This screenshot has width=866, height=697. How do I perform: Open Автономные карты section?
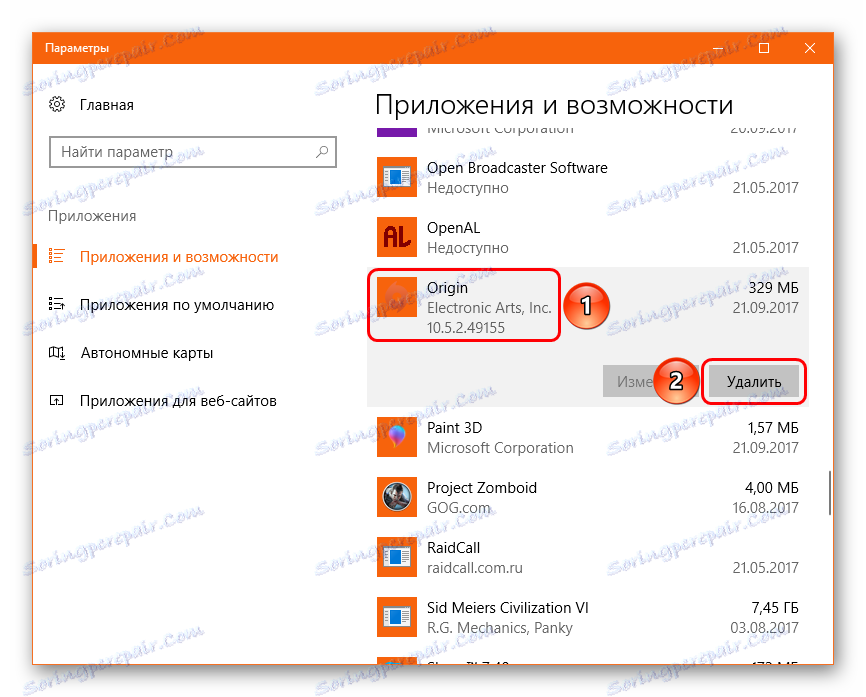(x=147, y=353)
